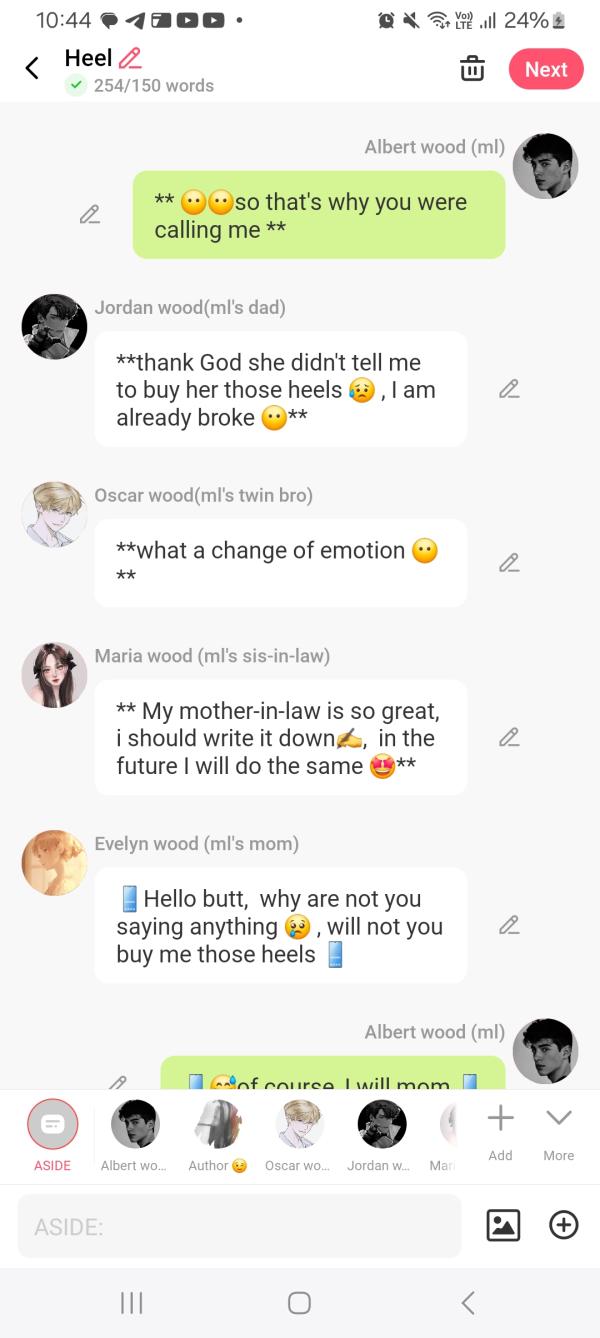Open the trash icon to delete
This screenshot has height=1338, width=600.
point(471,69)
